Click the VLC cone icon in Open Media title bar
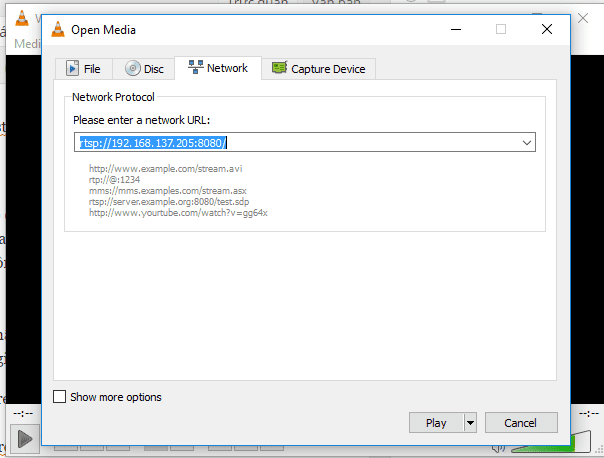Viewport: 604px width, 458px height. click(x=56, y=29)
